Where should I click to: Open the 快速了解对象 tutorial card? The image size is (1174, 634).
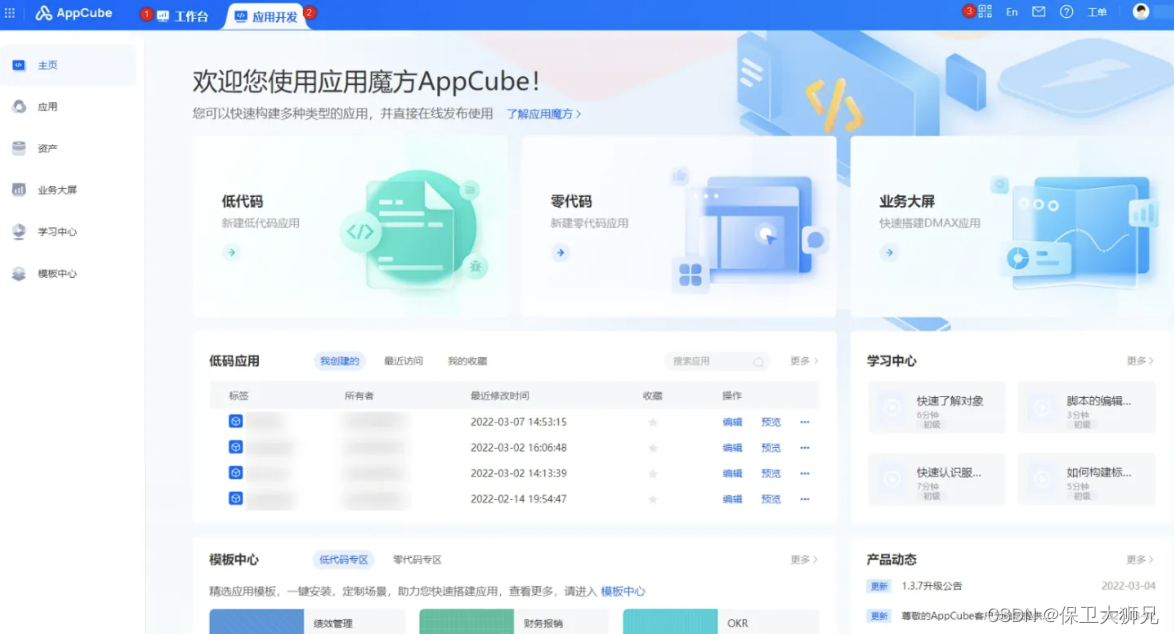936,407
